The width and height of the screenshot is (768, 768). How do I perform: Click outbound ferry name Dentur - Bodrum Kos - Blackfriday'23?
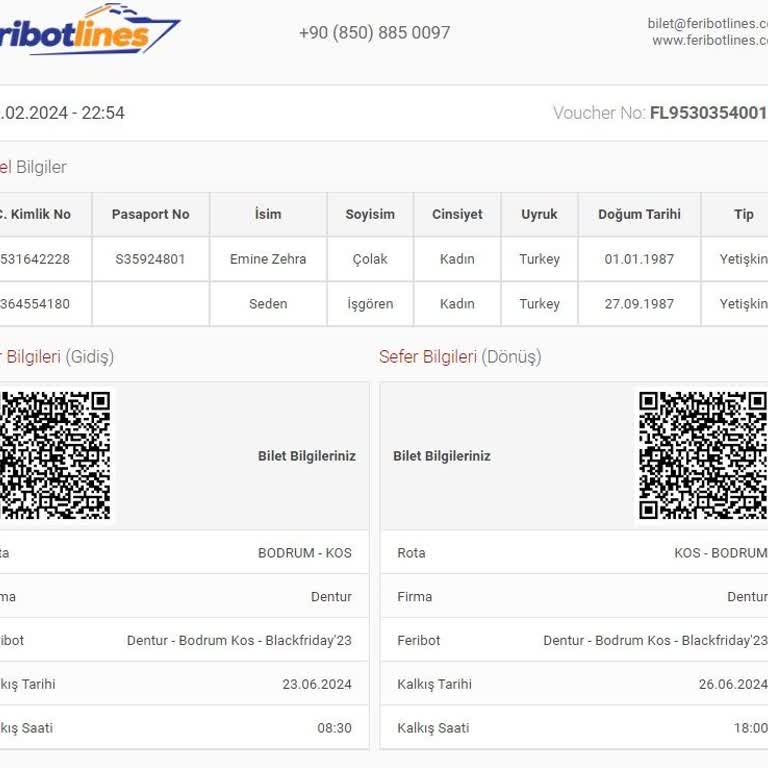(239, 640)
